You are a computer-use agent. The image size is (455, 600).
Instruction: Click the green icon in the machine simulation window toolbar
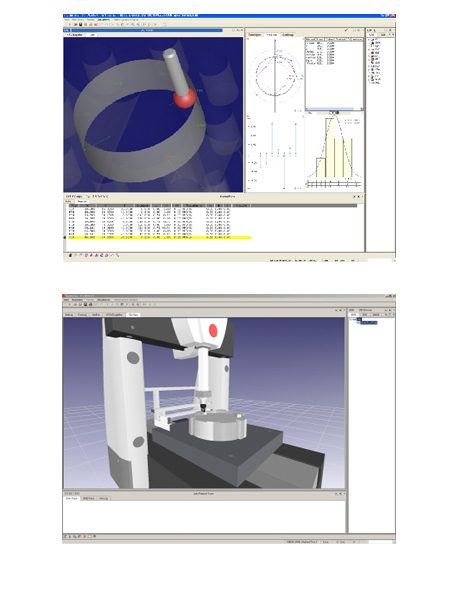tap(150, 305)
